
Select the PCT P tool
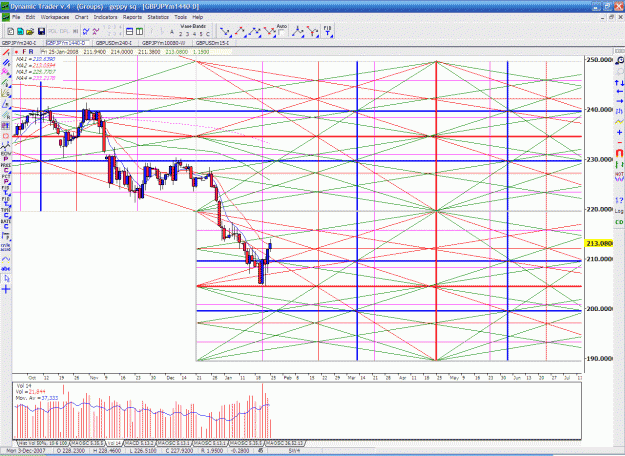pos(6,179)
